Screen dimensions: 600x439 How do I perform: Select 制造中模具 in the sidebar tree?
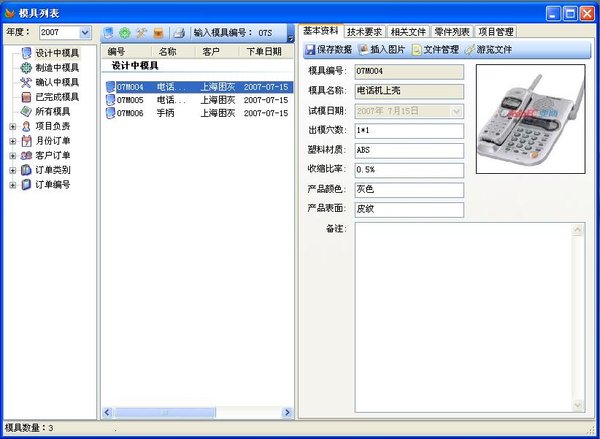coord(57,67)
